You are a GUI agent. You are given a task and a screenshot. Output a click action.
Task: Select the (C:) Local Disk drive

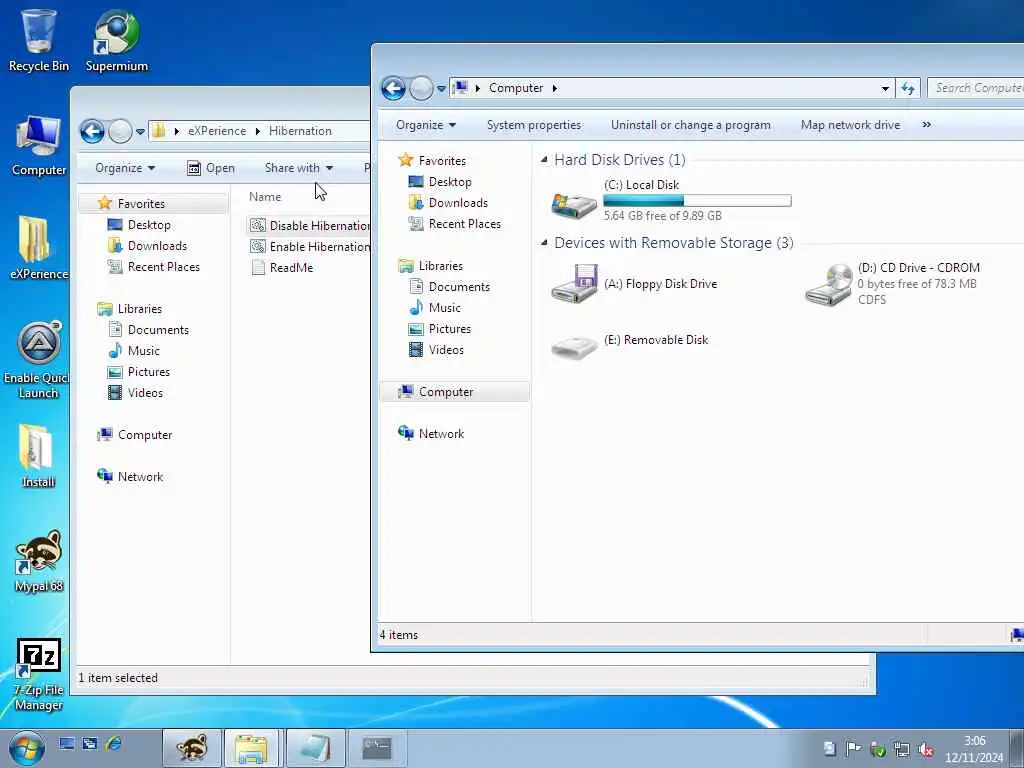671,200
